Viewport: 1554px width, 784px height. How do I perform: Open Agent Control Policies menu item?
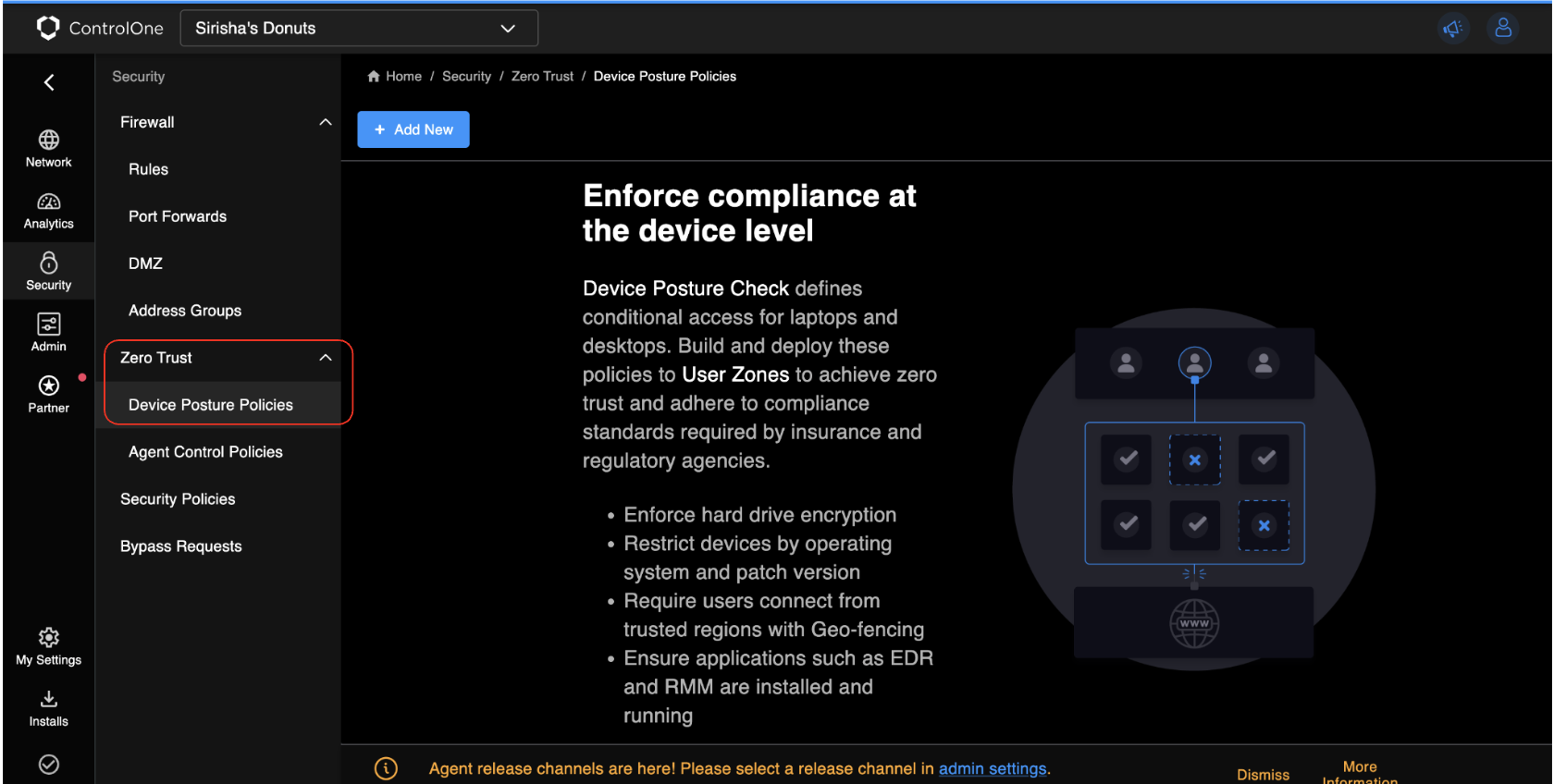205,452
